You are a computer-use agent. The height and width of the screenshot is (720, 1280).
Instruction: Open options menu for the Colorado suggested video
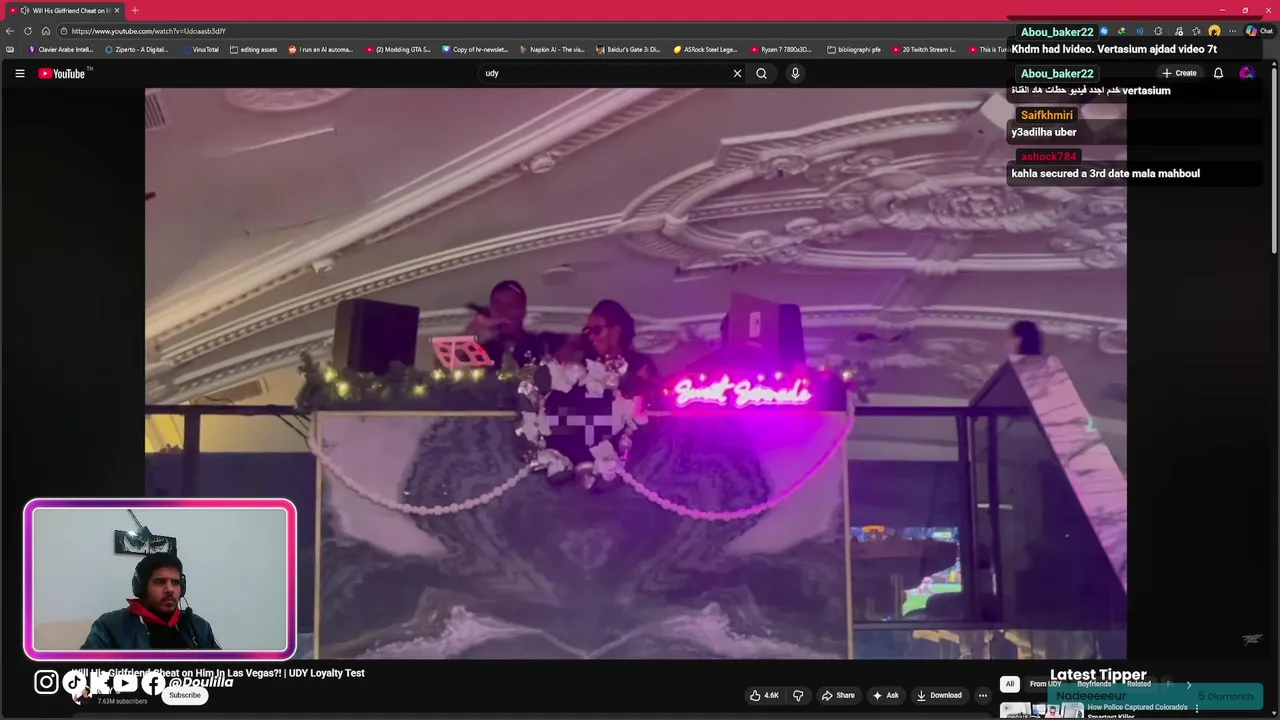pyautogui.click(x=1197, y=709)
